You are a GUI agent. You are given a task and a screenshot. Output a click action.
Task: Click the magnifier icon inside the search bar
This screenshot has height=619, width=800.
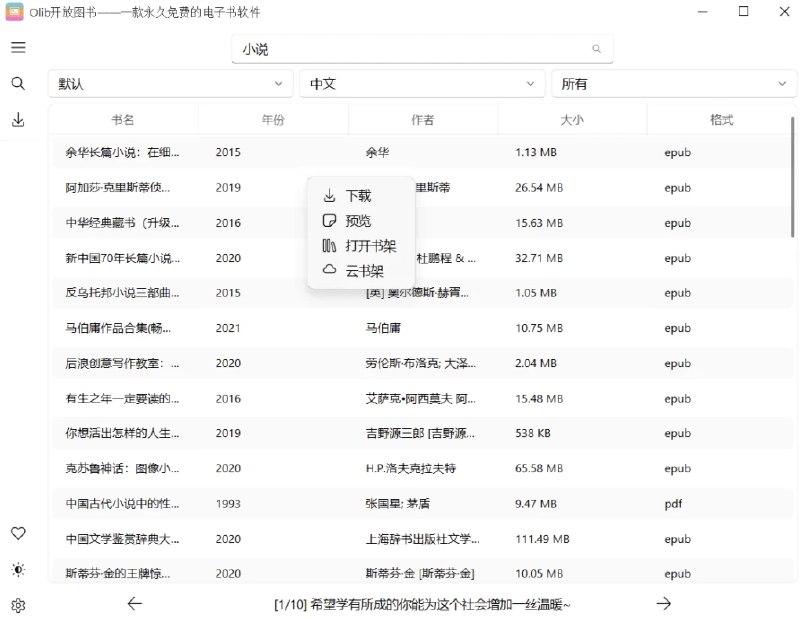click(596, 48)
